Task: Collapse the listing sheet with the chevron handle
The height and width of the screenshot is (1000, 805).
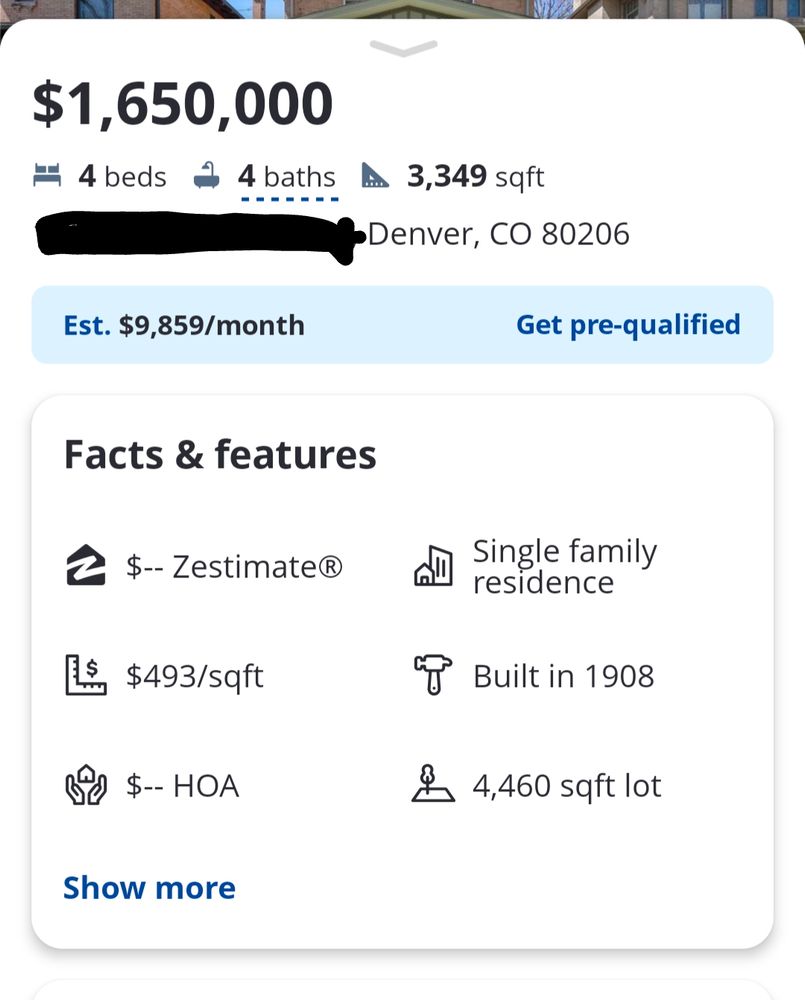Action: (403, 48)
